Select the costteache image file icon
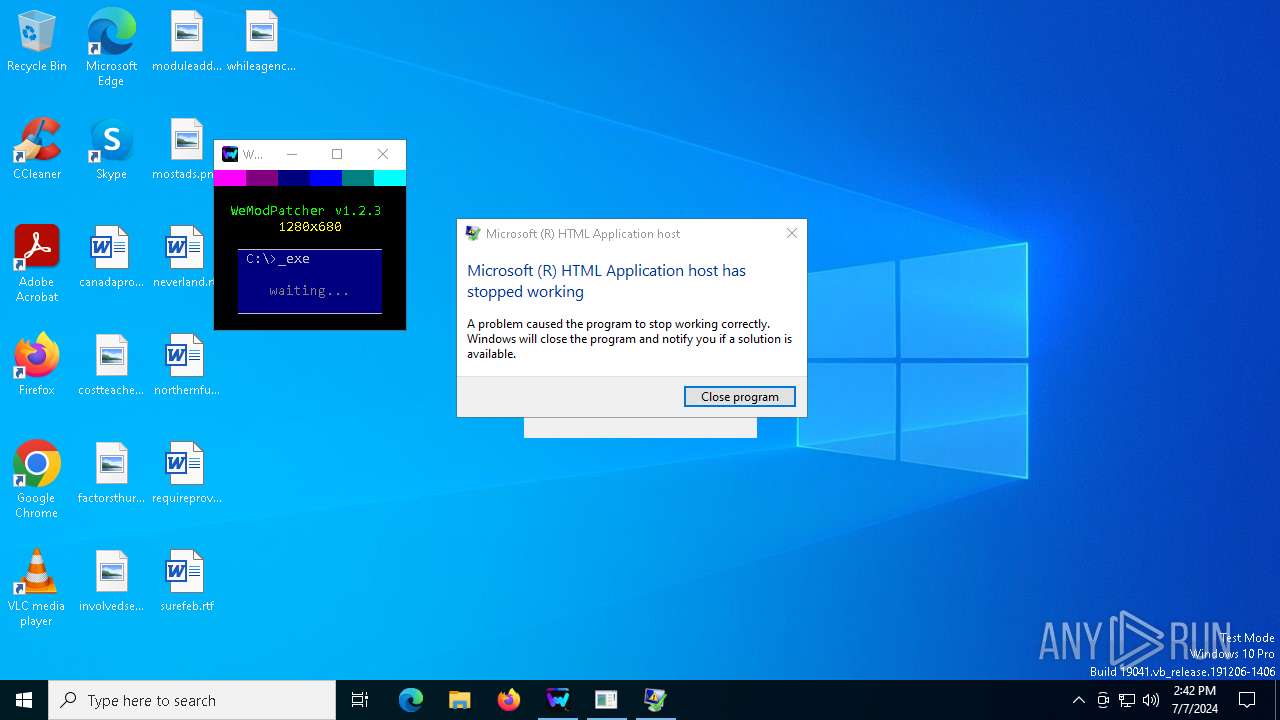This screenshot has width=1280, height=720. click(x=111, y=357)
